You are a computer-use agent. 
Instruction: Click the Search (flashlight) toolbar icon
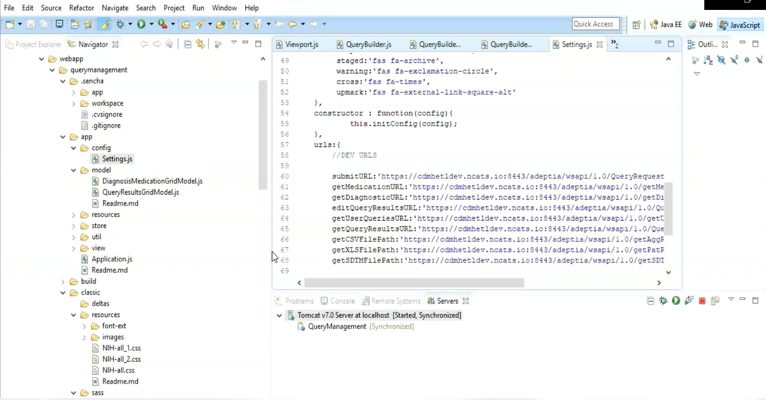click(200, 24)
